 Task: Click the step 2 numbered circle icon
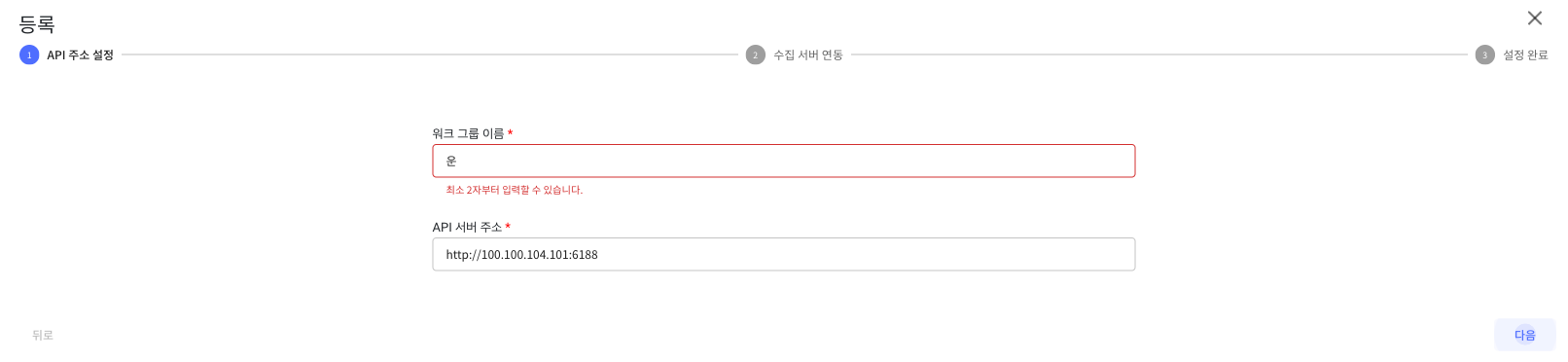[x=756, y=54]
